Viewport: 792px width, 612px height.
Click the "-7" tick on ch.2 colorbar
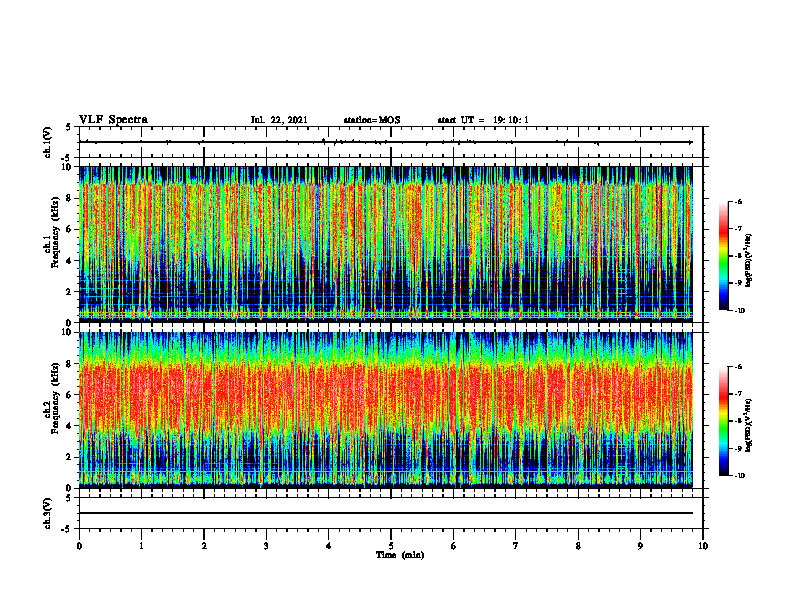tap(738, 394)
